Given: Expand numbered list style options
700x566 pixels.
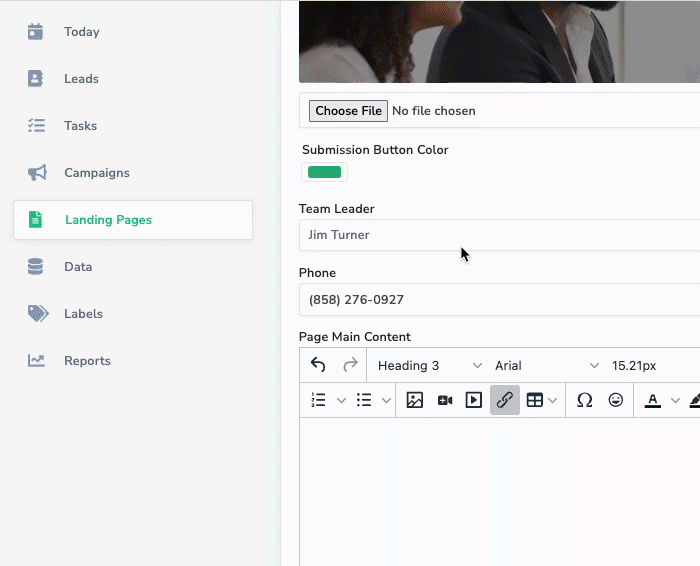Looking at the screenshot, I should tap(342, 400).
